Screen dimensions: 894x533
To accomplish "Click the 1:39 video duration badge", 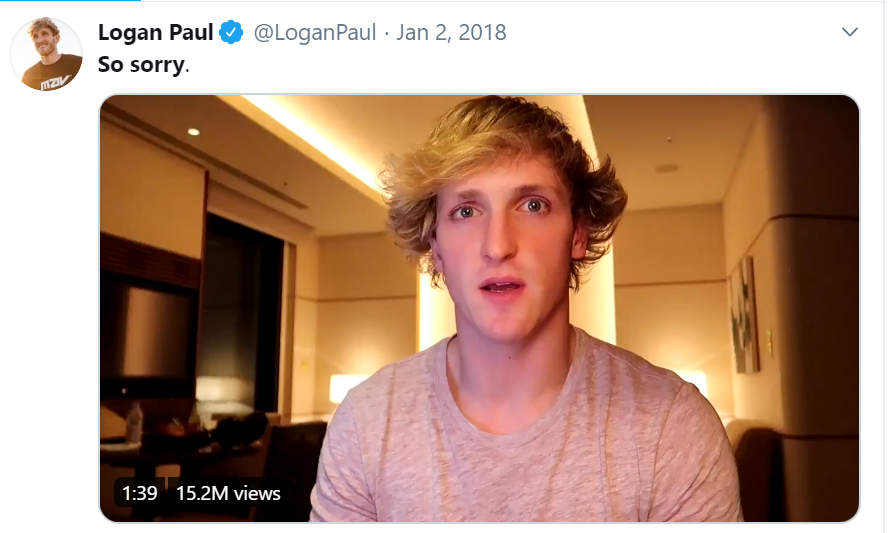I will coord(140,493).
